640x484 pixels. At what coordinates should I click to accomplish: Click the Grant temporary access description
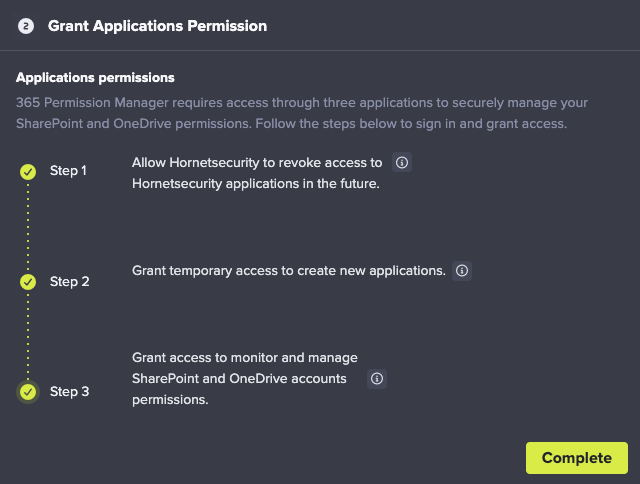pos(289,271)
